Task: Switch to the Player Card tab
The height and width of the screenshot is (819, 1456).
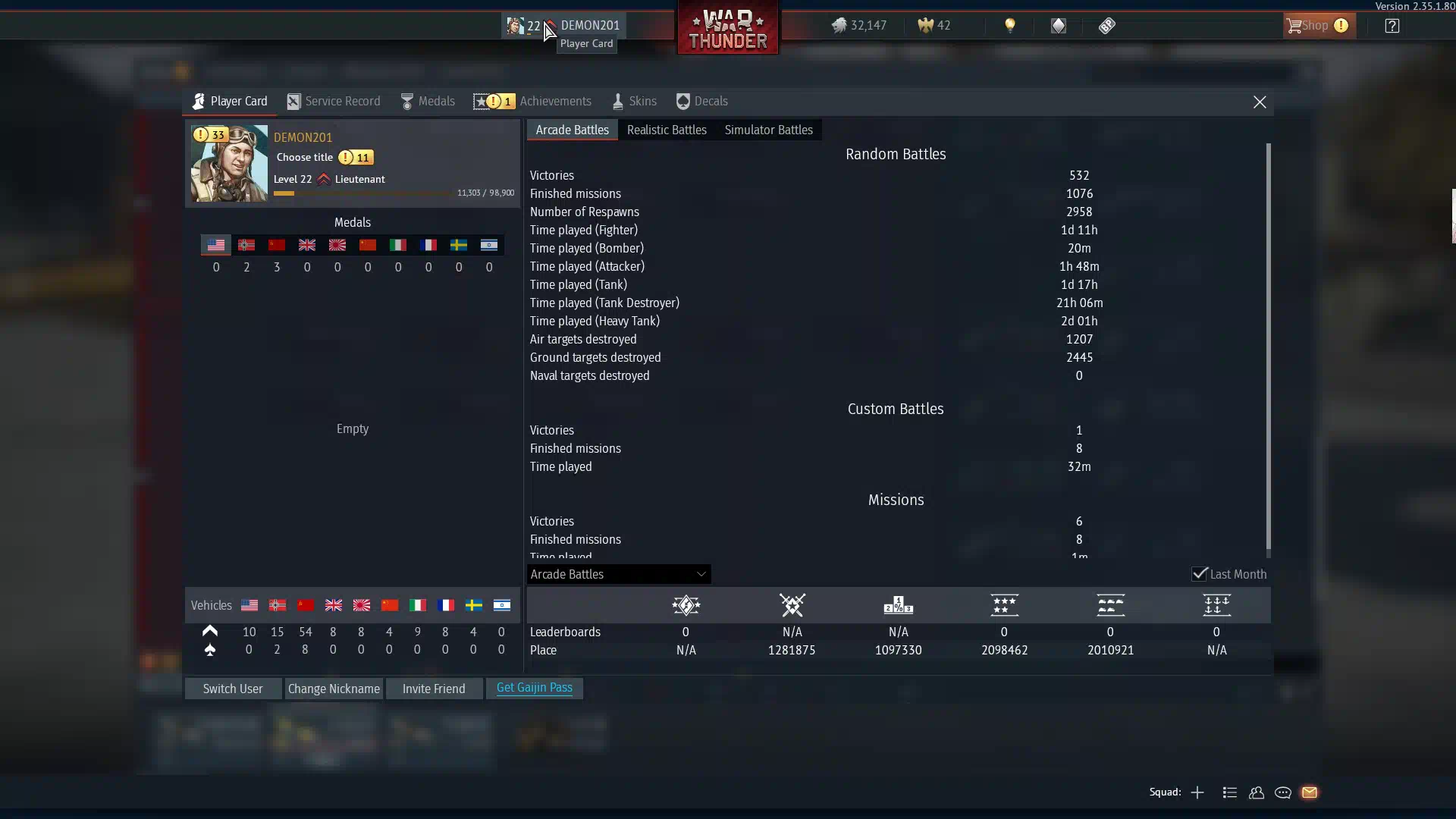Action: [x=230, y=101]
